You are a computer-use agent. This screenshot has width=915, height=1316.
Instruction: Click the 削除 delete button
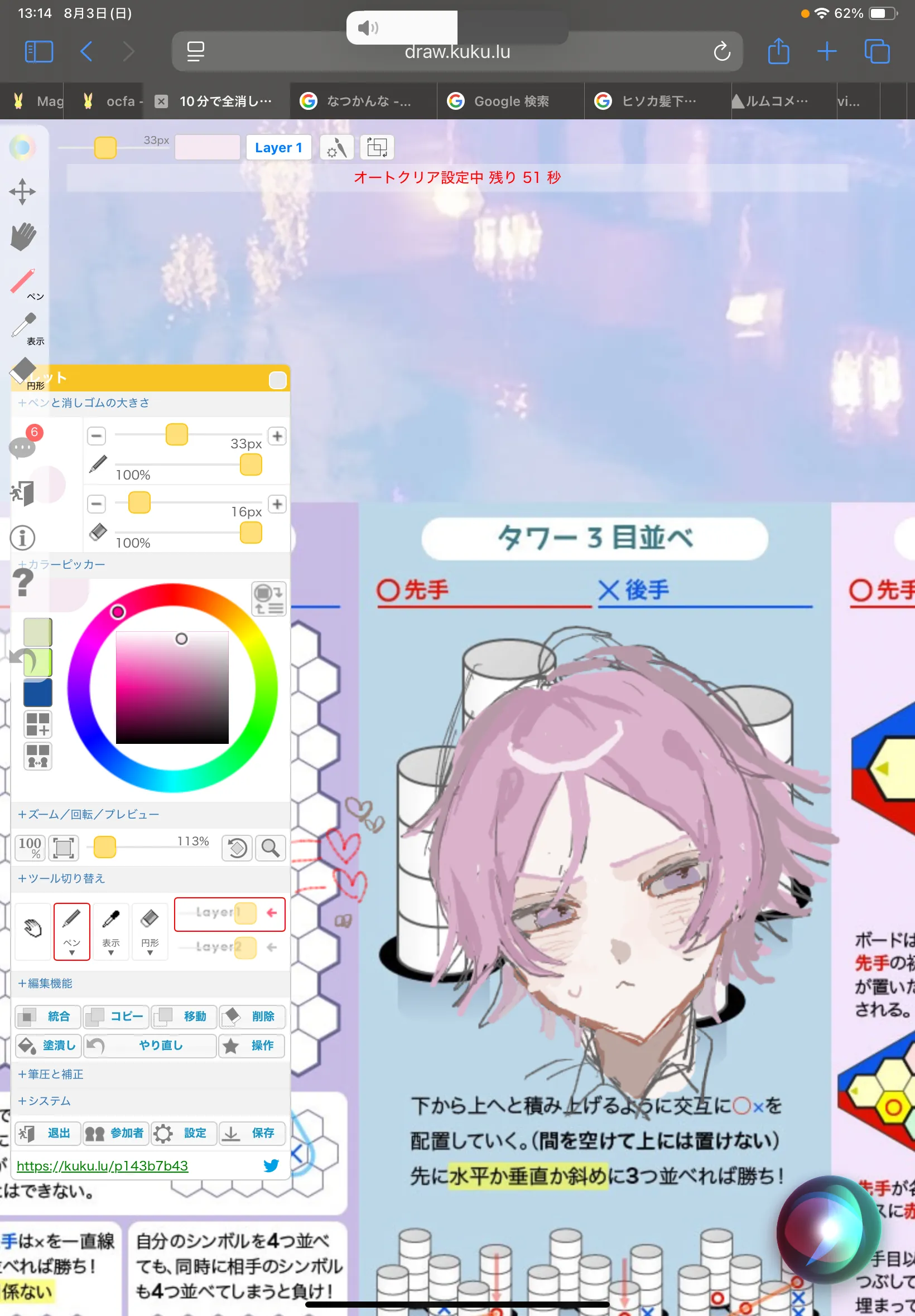click(x=252, y=1017)
